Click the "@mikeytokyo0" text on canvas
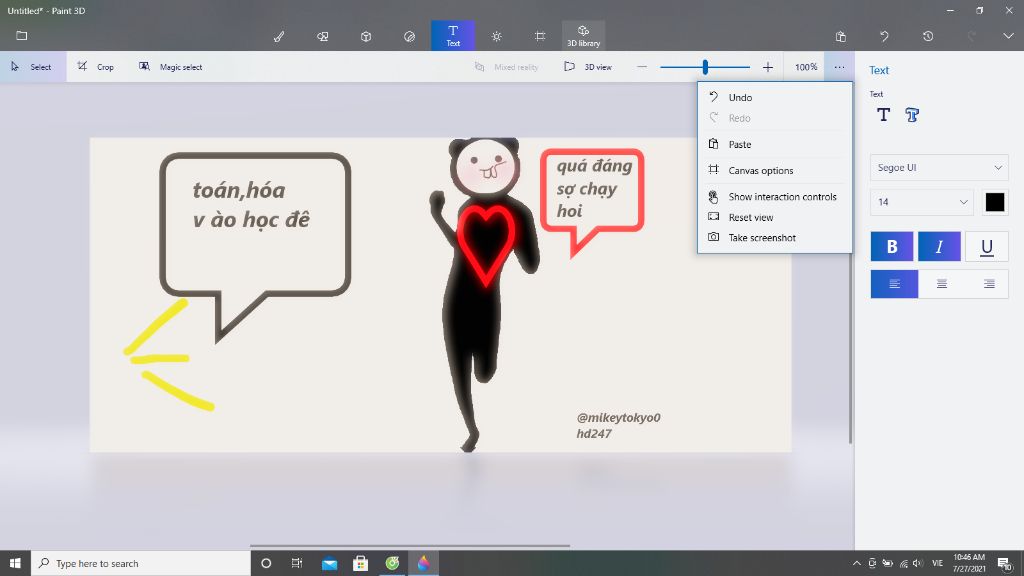The height and width of the screenshot is (576, 1024). (x=618, y=417)
